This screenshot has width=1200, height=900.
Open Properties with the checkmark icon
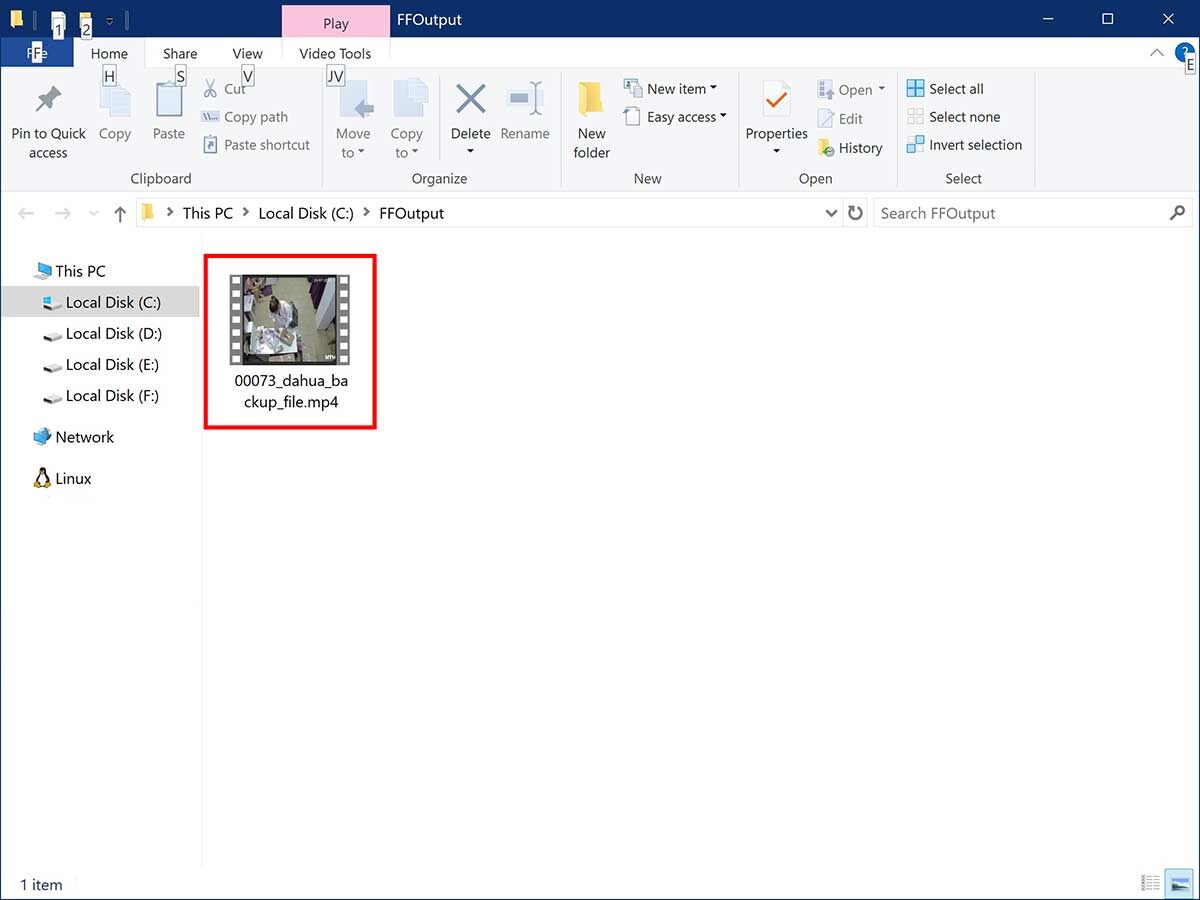(776, 101)
